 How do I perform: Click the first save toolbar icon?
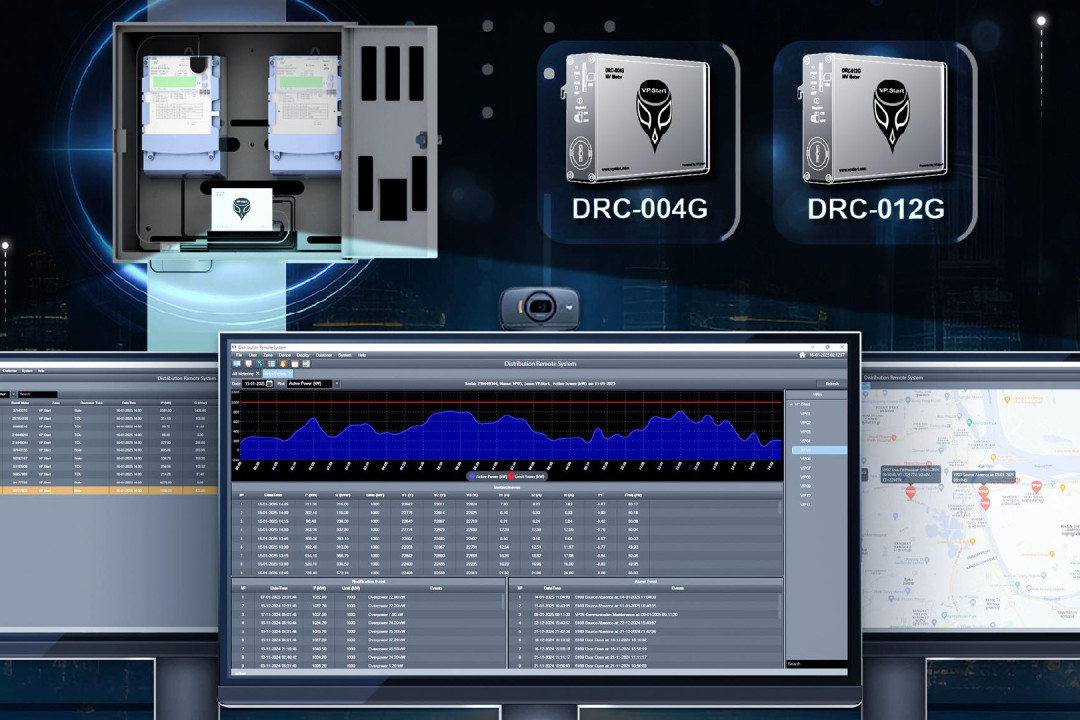click(236, 363)
